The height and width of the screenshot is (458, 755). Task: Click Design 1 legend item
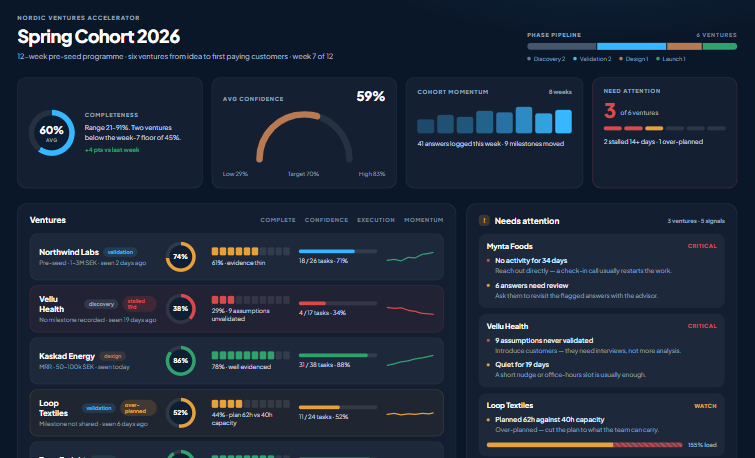[x=634, y=59]
